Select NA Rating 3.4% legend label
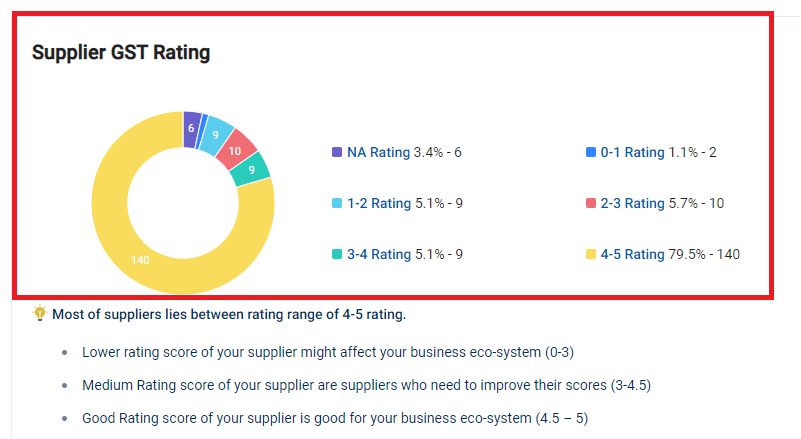The image size is (801, 439). tap(404, 152)
